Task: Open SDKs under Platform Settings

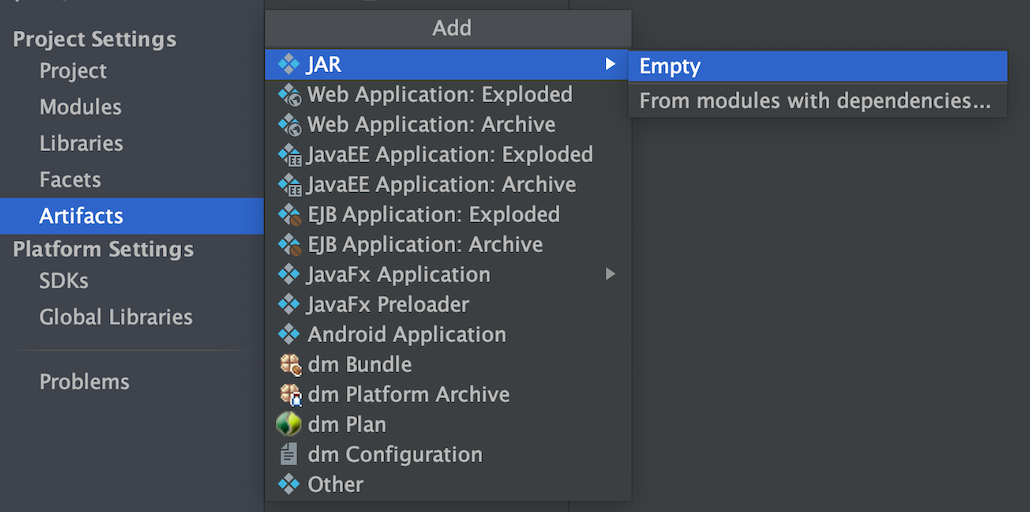Action: (64, 281)
